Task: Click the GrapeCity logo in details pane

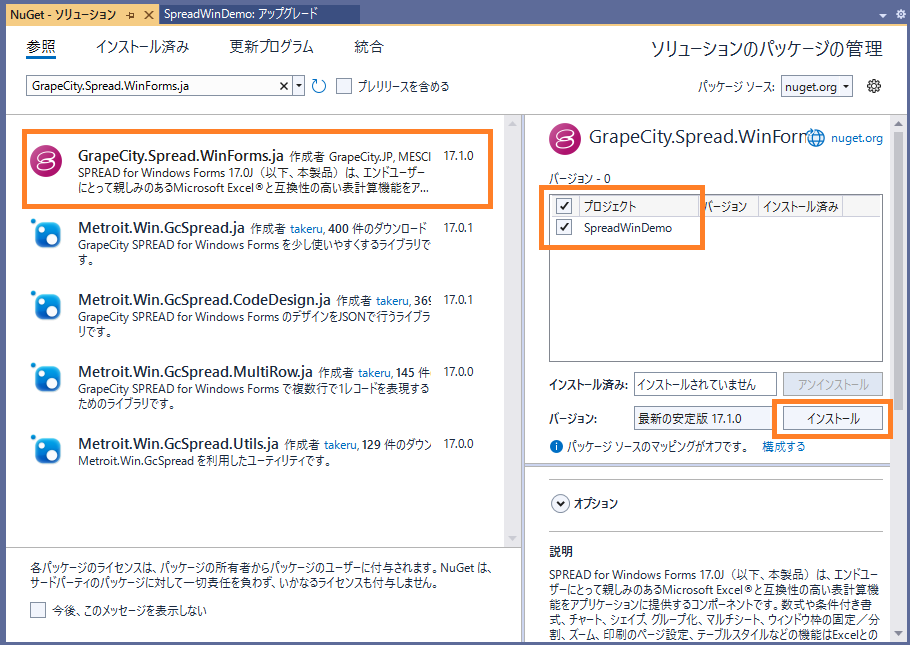Action: pyautogui.click(x=565, y=139)
